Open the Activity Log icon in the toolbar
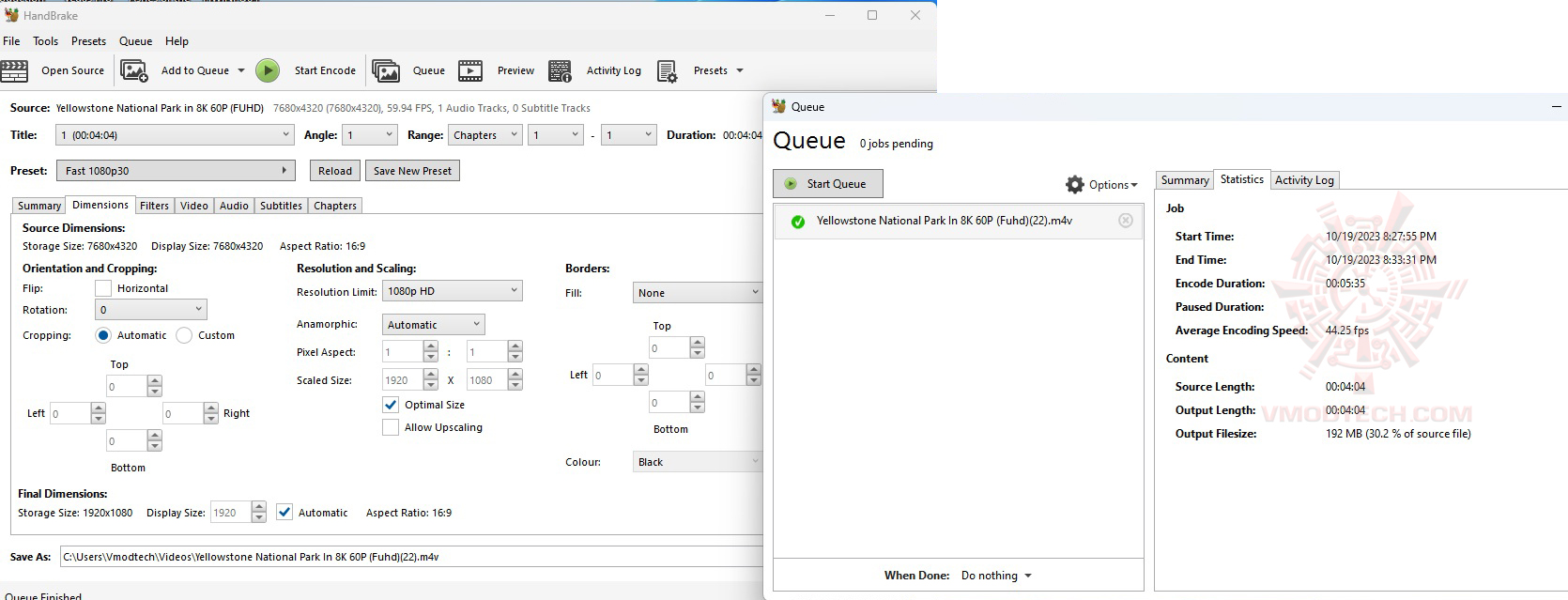Image resolution: width=1568 pixels, height=600 pixels. pos(561,70)
